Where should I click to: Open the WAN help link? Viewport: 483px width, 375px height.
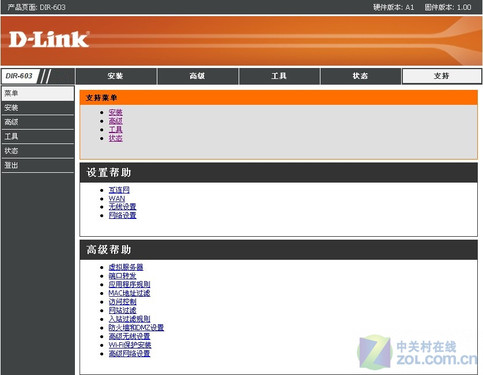click(x=117, y=199)
